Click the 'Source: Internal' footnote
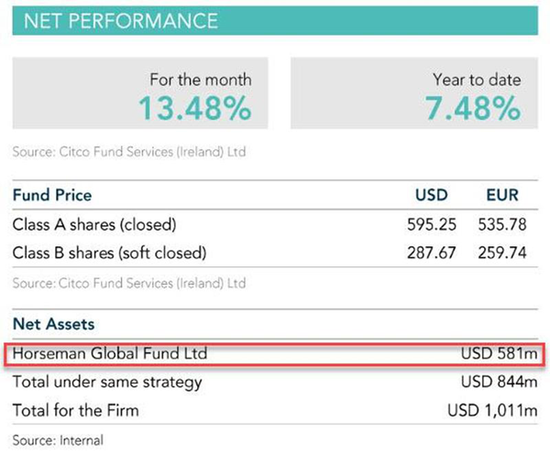The height and width of the screenshot is (454, 550). [x=58, y=440]
